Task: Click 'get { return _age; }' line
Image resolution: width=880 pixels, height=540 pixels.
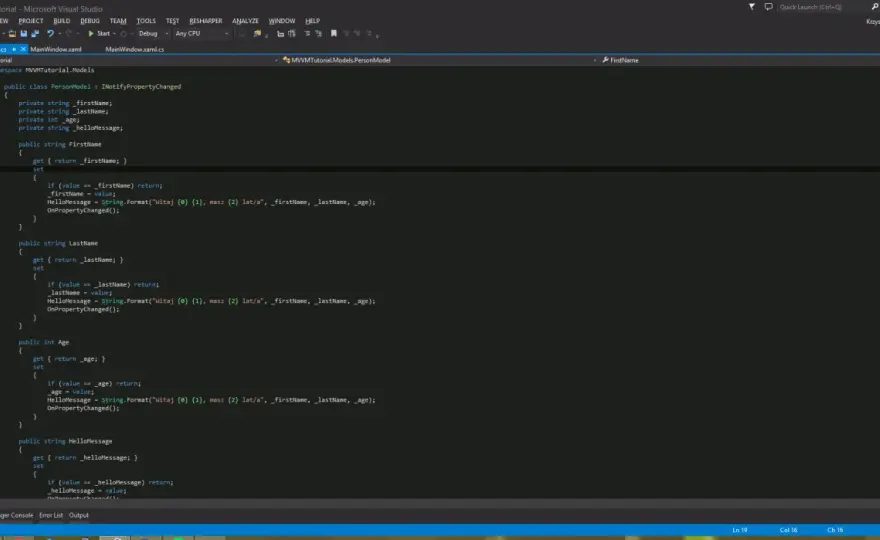Action: (69, 359)
